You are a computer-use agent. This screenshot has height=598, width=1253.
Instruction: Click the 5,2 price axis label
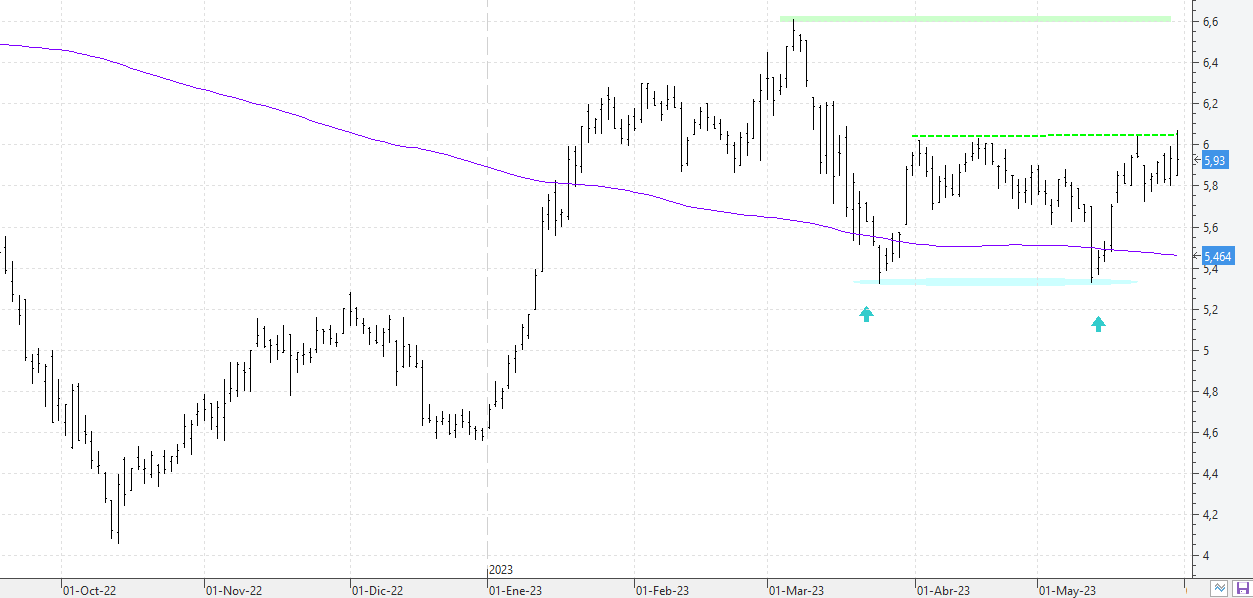point(1210,310)
